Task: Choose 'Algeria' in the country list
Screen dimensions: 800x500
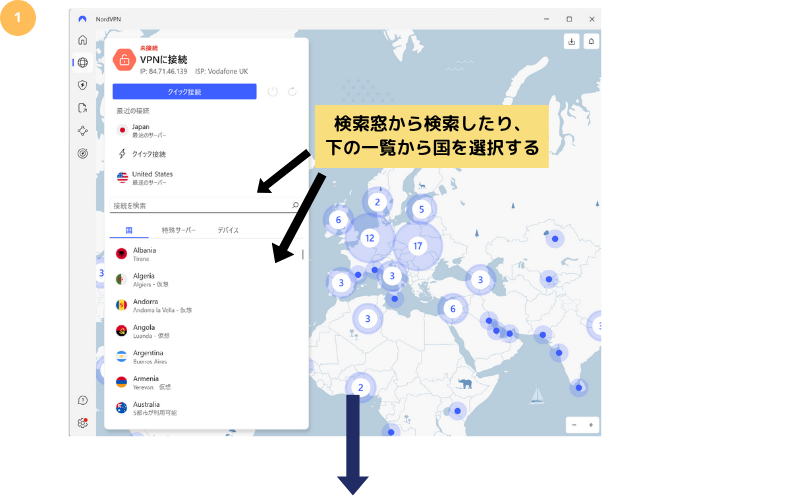Action: pos(143,276)
